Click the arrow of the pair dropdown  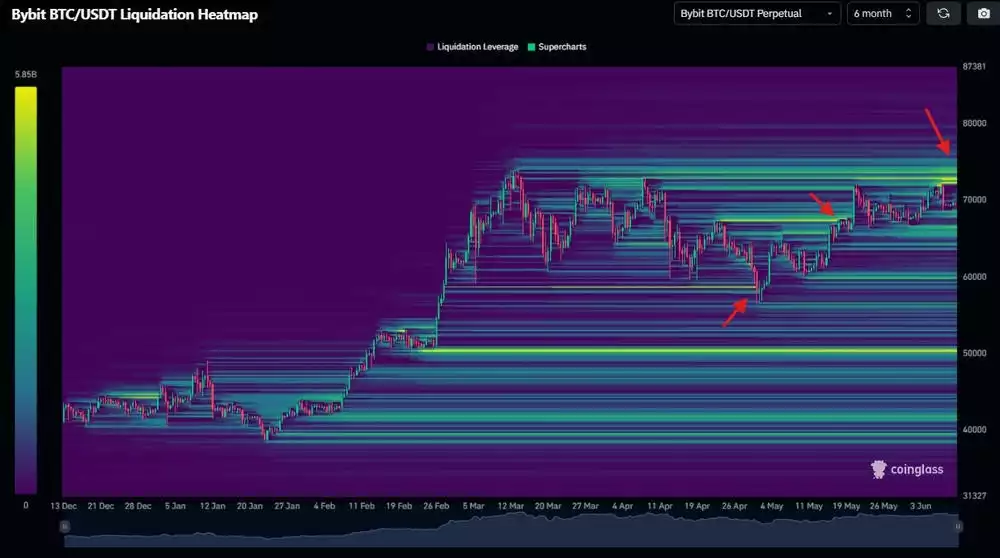(x=829, y=14)
